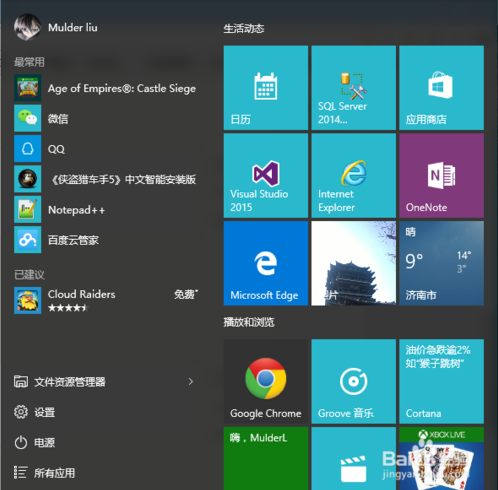Image resolution: width=498 pixels, height=490 pixels.
Task: Click the 生活动态 group heading
Action: tap(244, 29)
